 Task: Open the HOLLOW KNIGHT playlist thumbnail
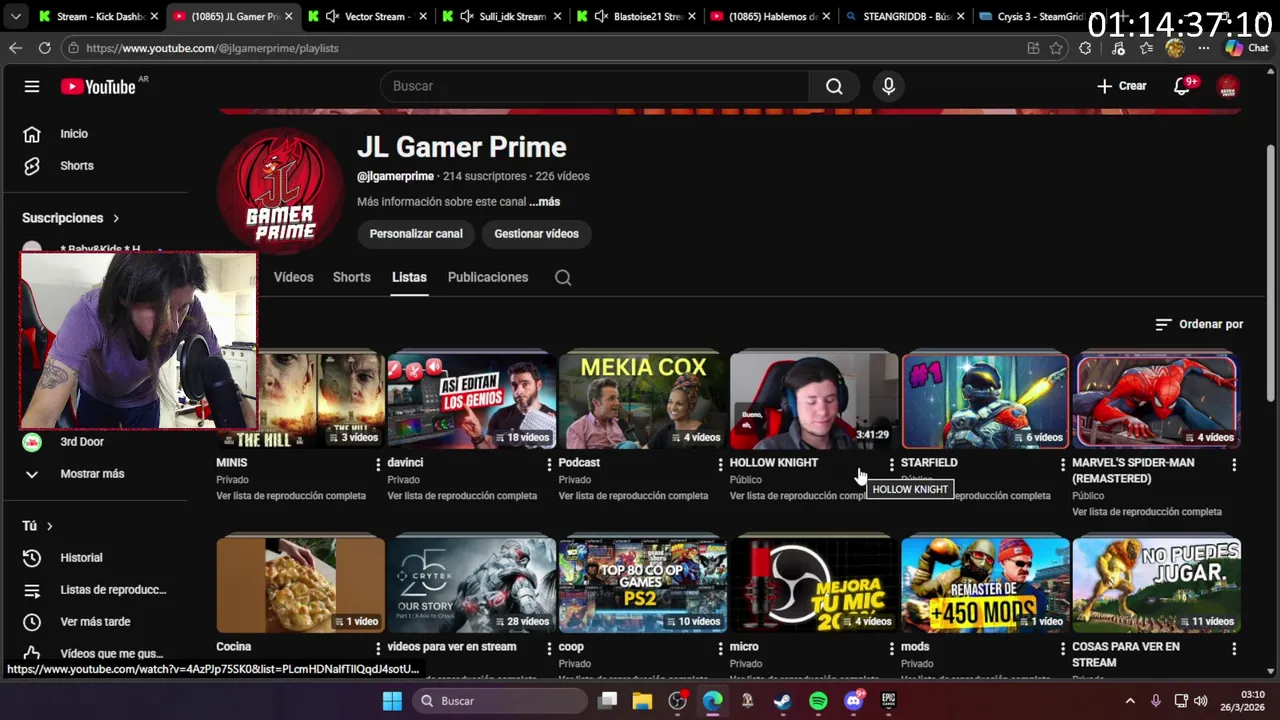[813, 401]
